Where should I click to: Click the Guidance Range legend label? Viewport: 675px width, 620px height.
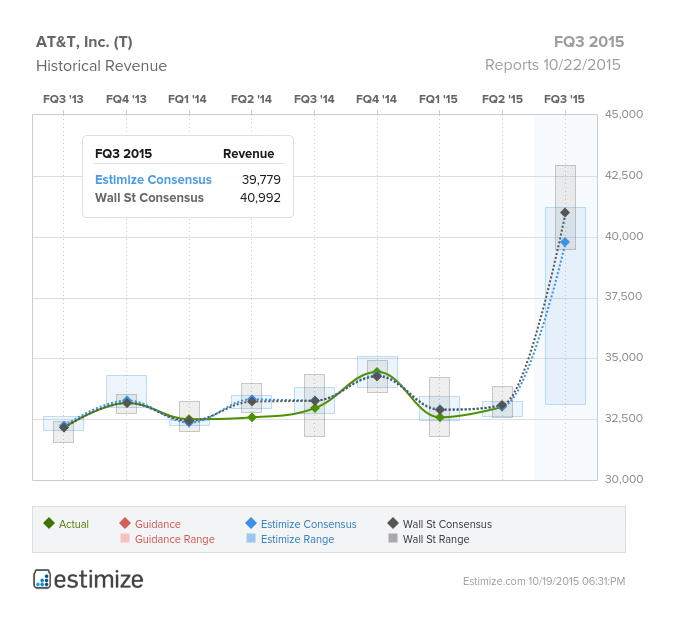pyautogui.click(x=175, y=539)
